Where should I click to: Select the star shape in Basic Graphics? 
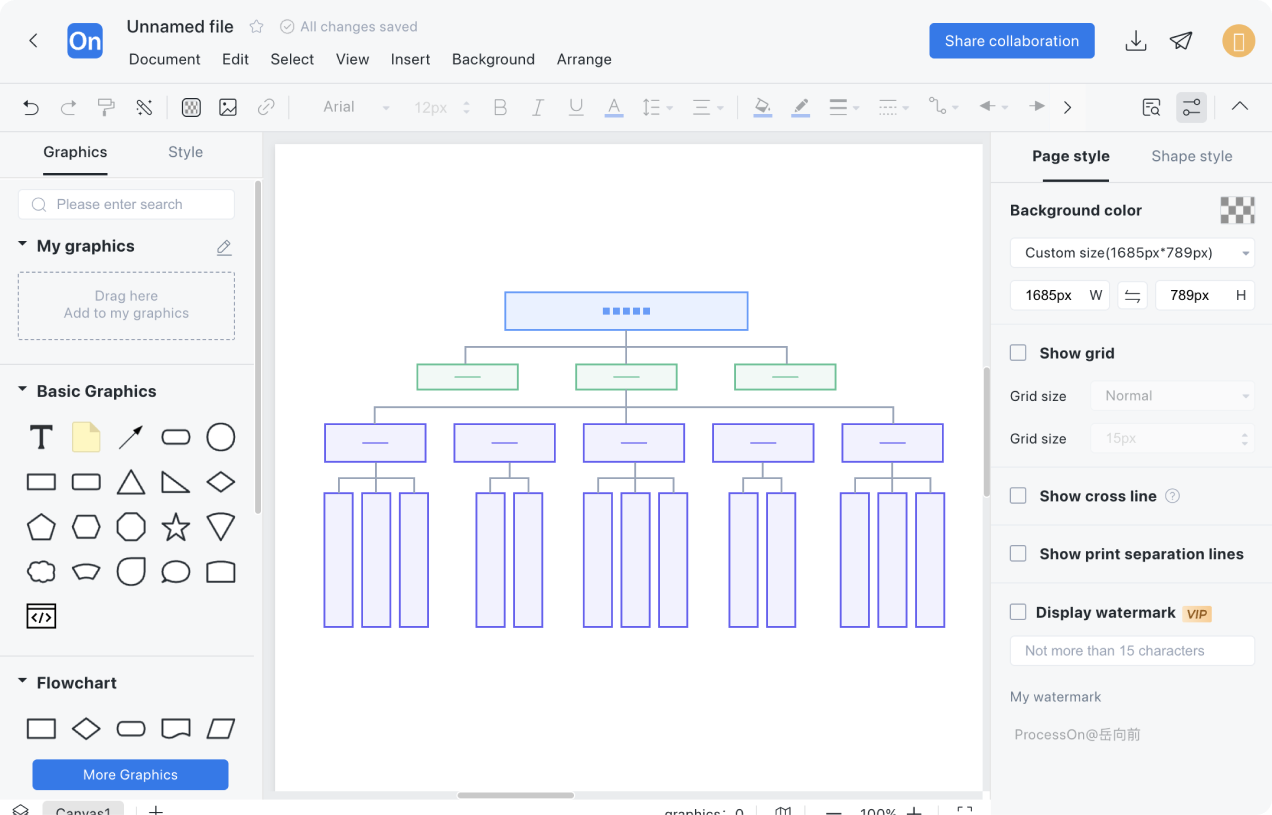[x=176, y=526]
